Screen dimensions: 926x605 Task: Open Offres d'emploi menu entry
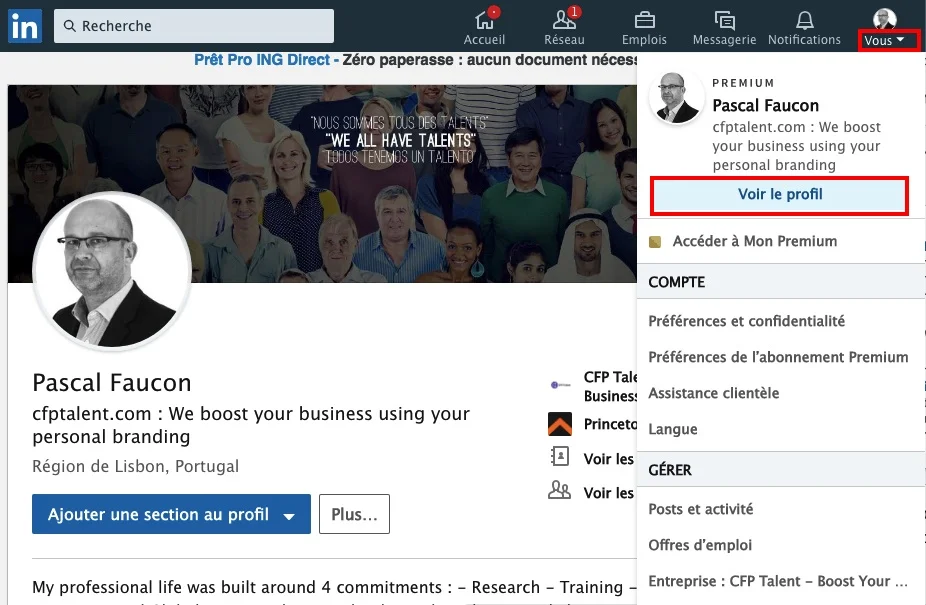pos(700,545)
